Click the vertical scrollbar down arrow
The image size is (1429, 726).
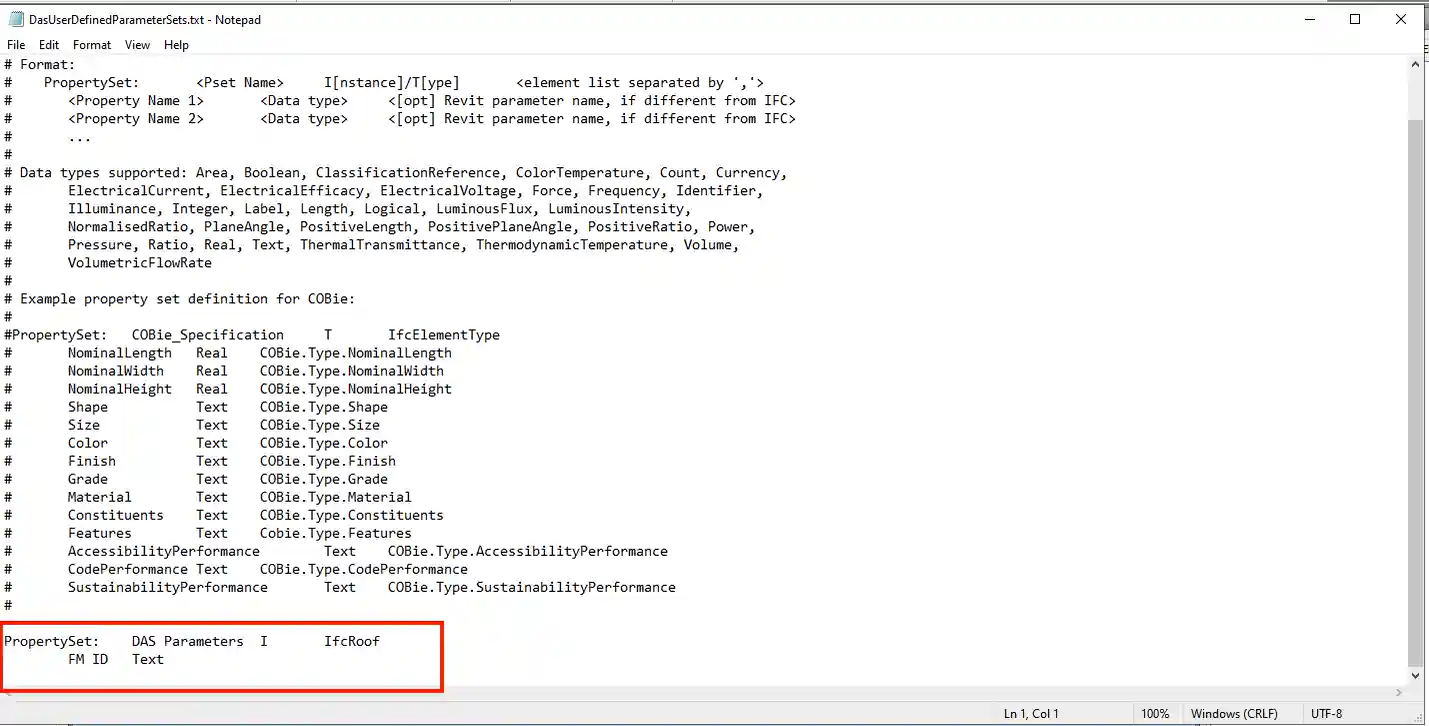coord(1416,675)
